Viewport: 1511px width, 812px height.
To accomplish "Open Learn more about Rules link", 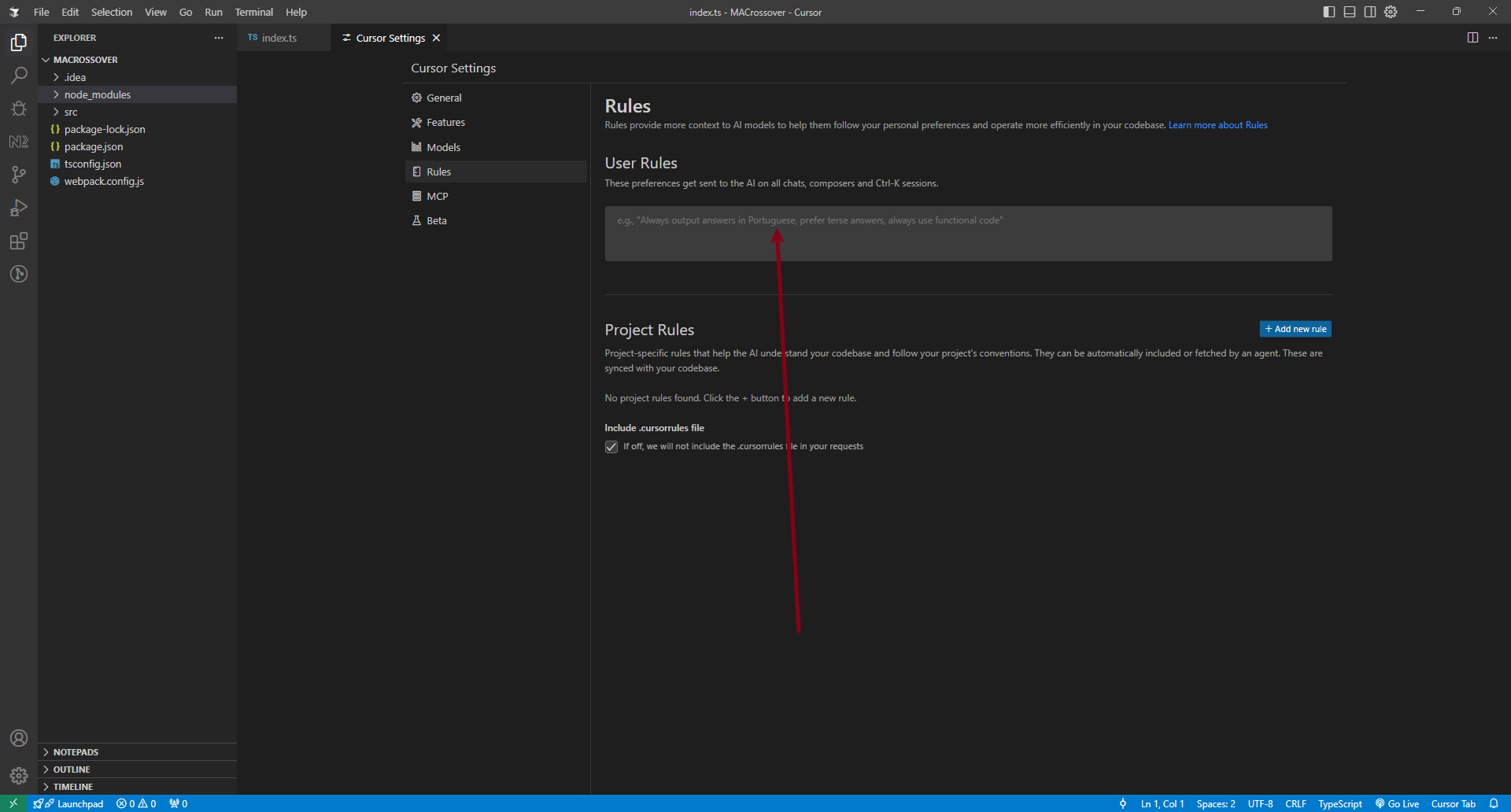I will pyautogui.click(x=1217, y=125).
